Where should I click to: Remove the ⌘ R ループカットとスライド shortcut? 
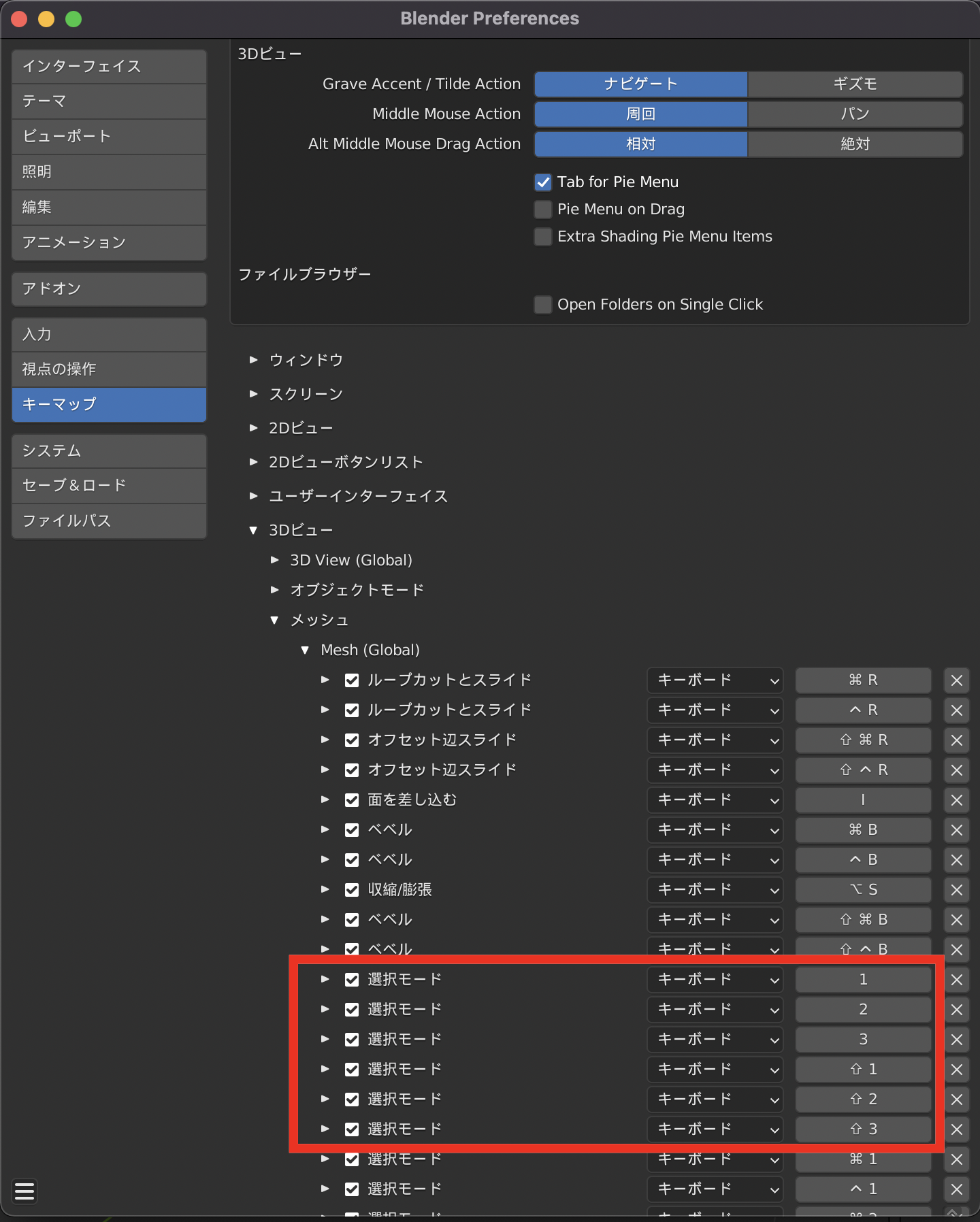click(x=956, y=680)
